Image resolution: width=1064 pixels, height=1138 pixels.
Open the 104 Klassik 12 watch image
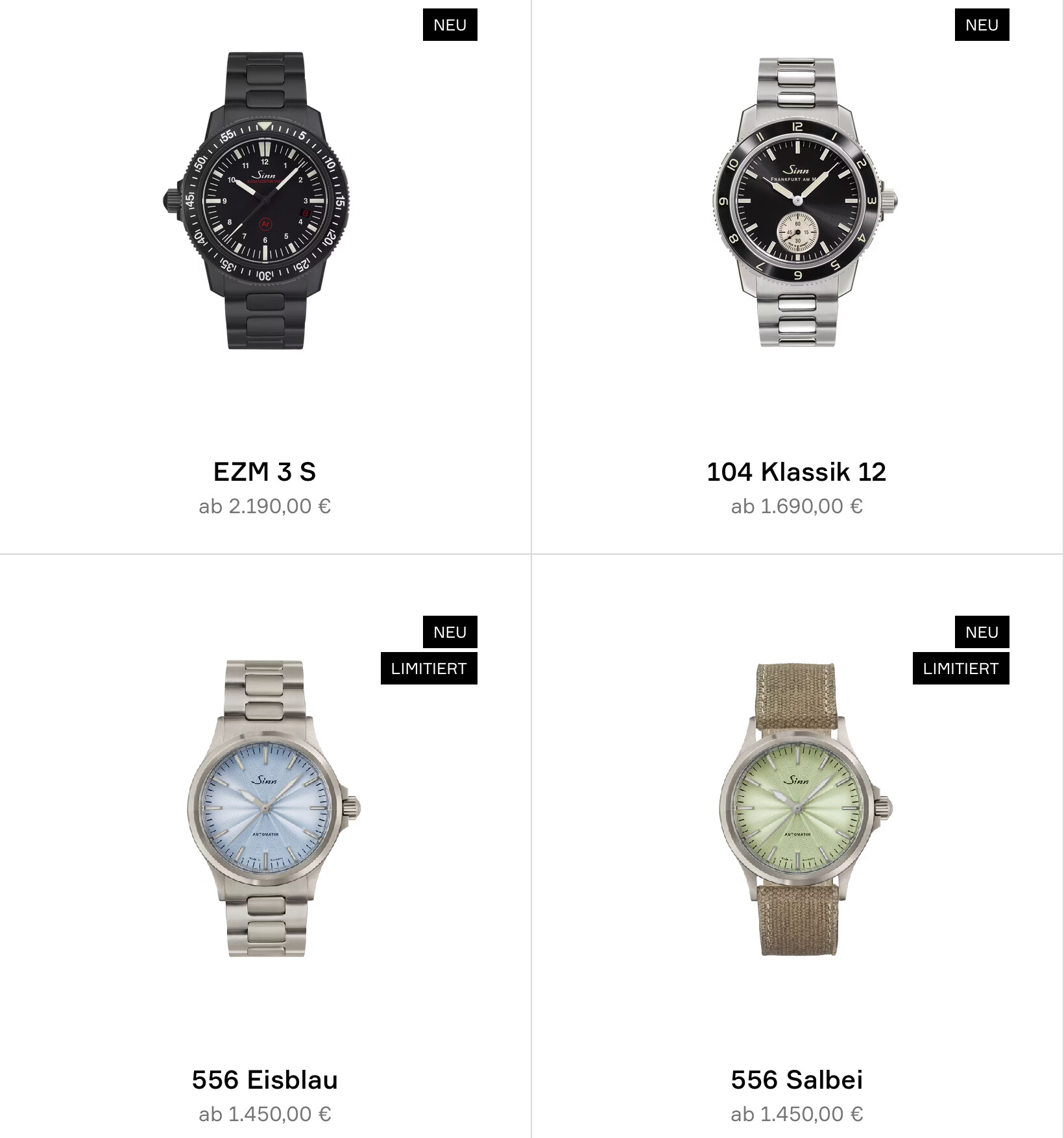click(804, 201)
